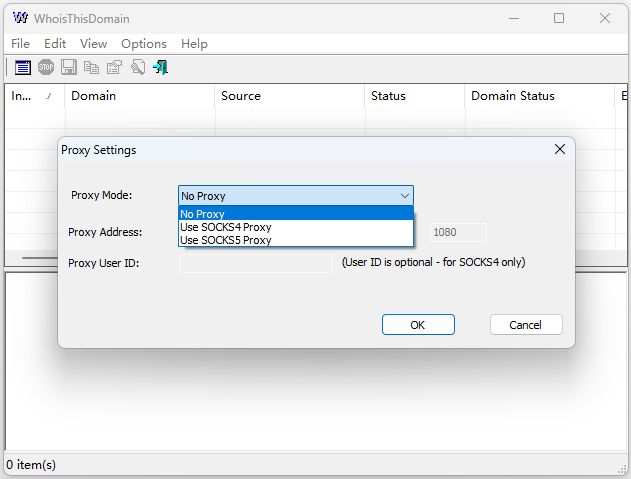Cancel the Proxy Settings dialog
631x479 pixels.
pyautogui.click(x=526, y=324)
